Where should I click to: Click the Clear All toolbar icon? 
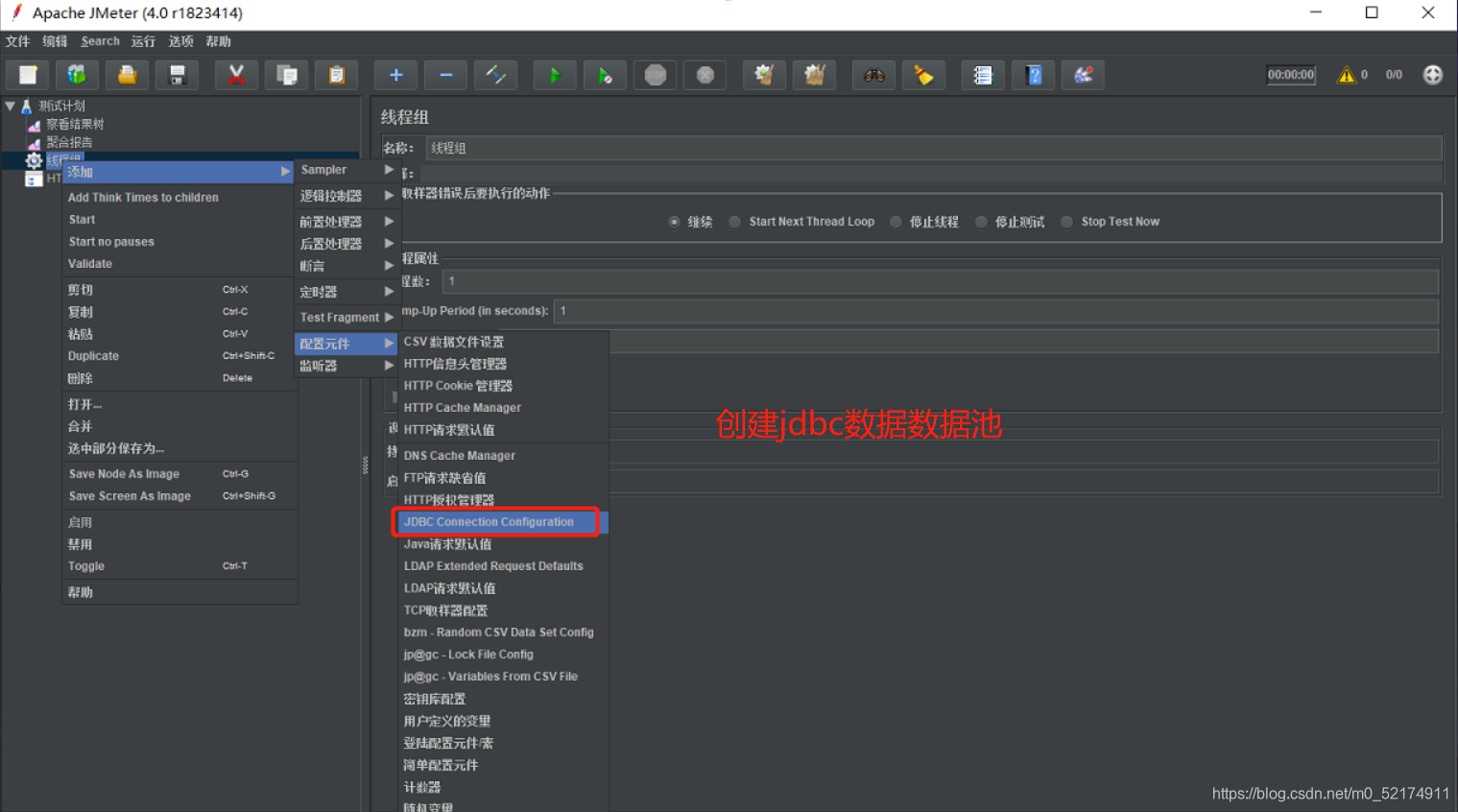(814, 75)
